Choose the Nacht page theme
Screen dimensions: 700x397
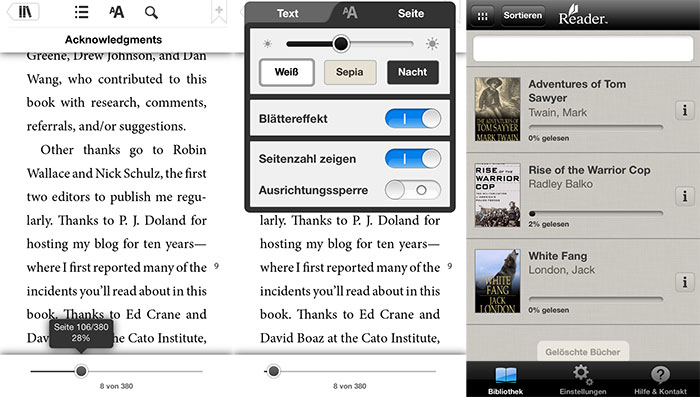click(x=412, y=72)
